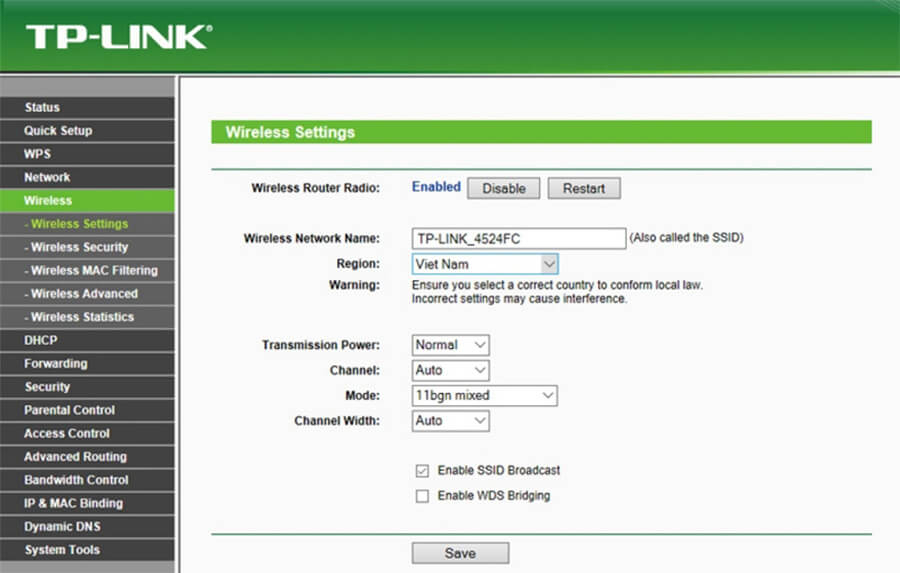Viewport: 900px width, 573px height.
Task: Click the Disable radio button
Action: 503,188
